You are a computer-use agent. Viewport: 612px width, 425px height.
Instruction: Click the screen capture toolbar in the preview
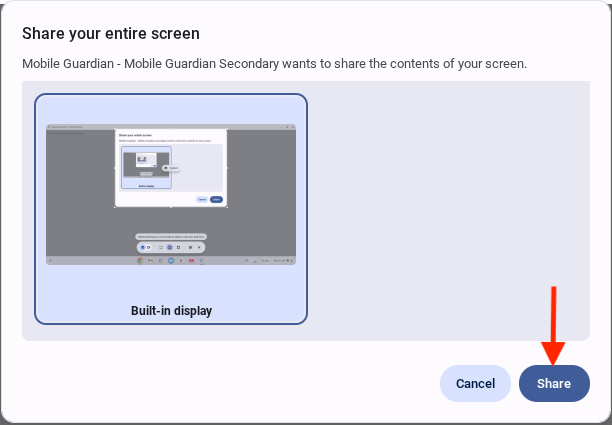click(x=171, y=246)
